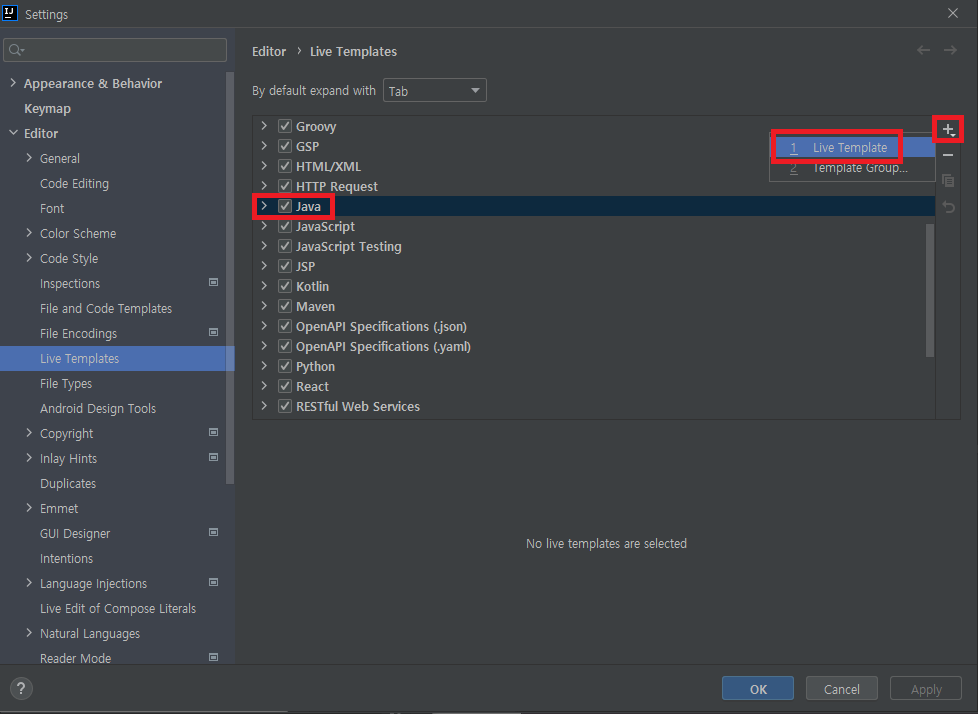Toggle the React group checkbox

pos(285,386)
